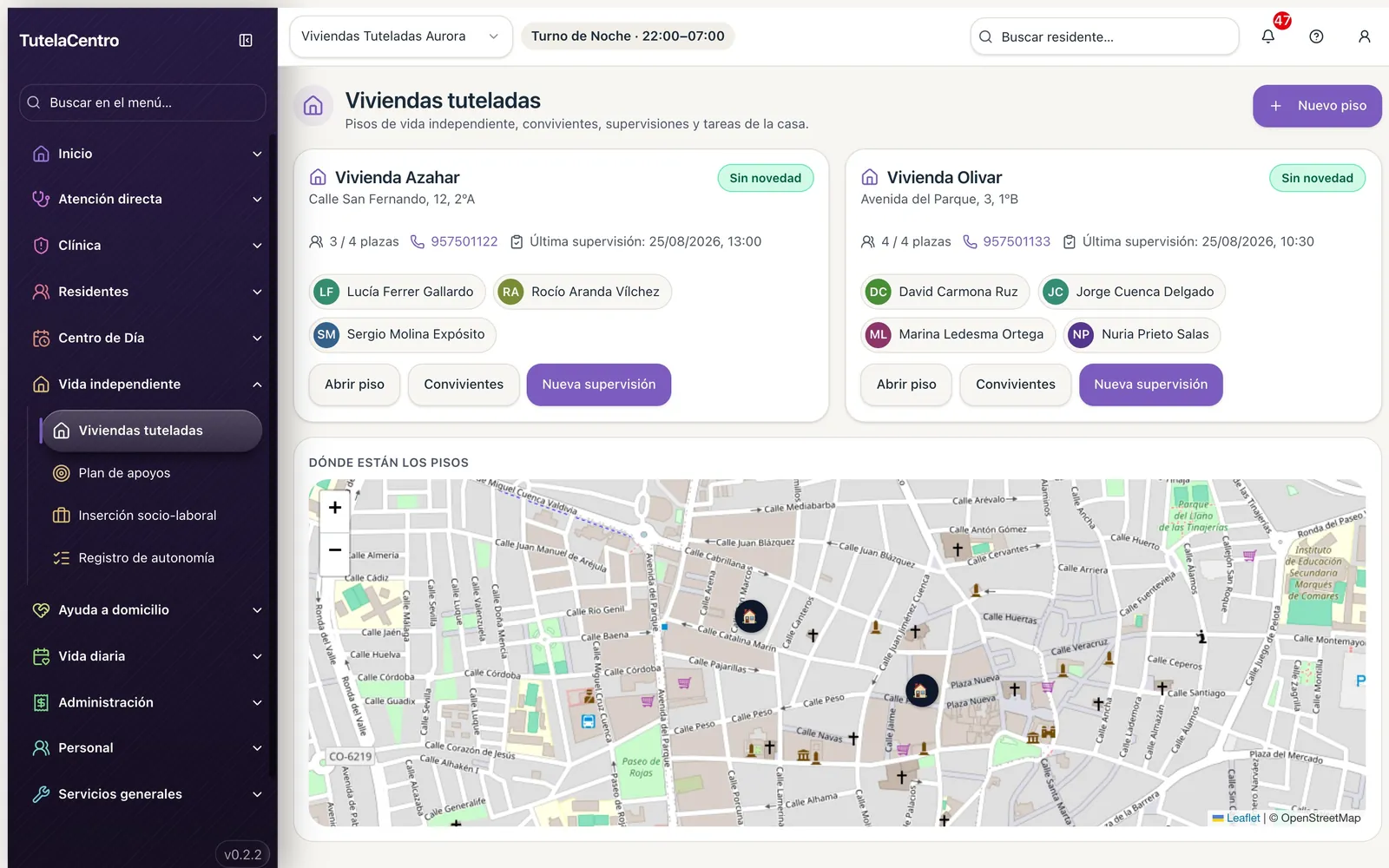Open the help question-mark icon
The width and height of the screenshot is (1389, 868).
click(1316, 36)
